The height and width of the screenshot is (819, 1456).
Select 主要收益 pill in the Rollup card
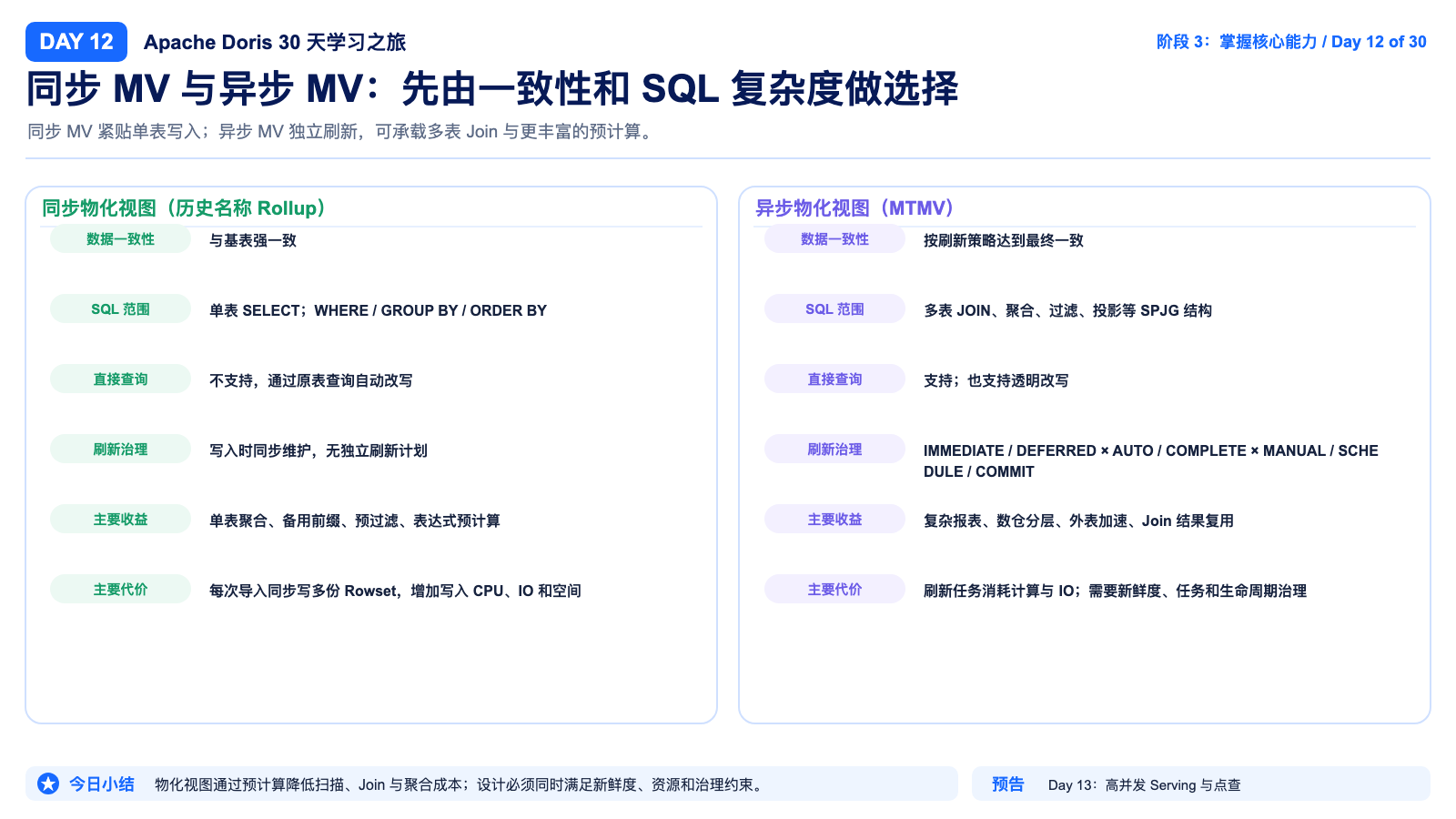tap(120, 520)
